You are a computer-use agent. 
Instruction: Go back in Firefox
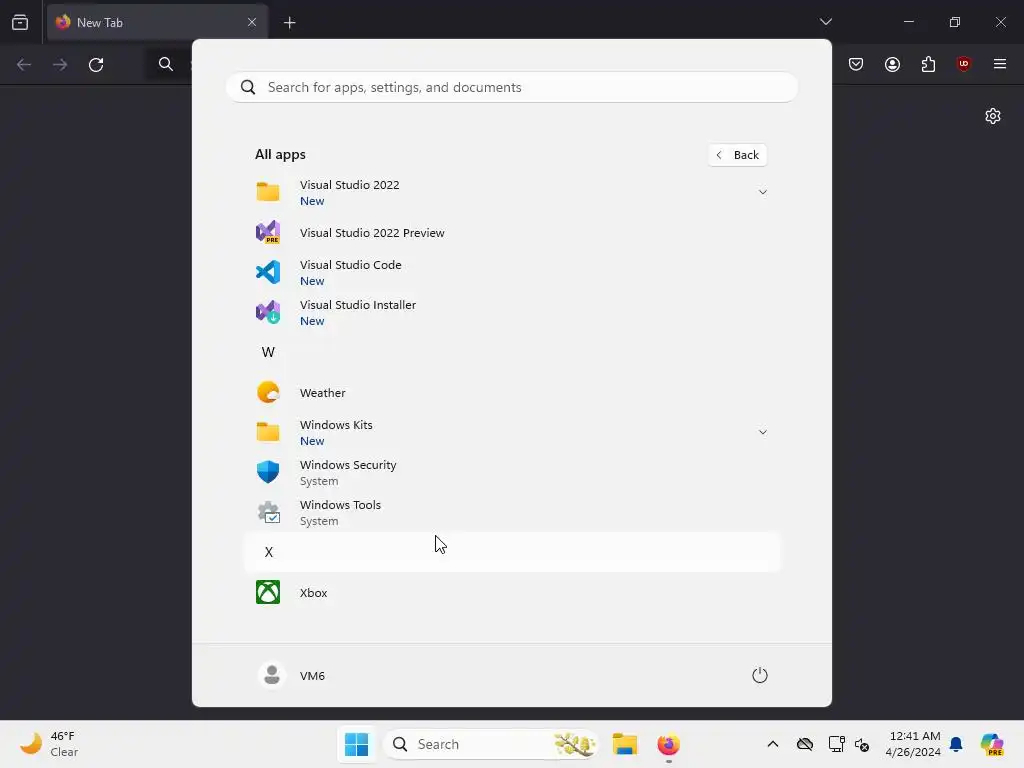pos(24,64)
